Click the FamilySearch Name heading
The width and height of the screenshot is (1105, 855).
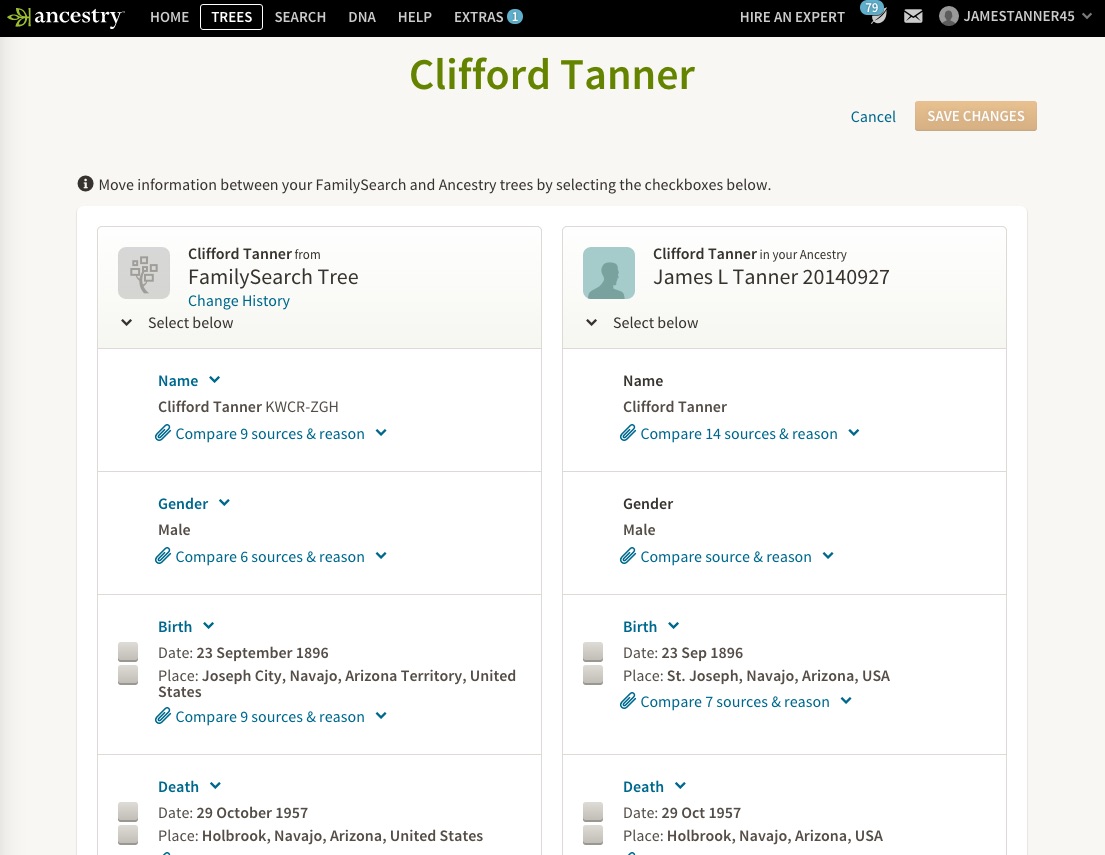[x=178, y=381]
